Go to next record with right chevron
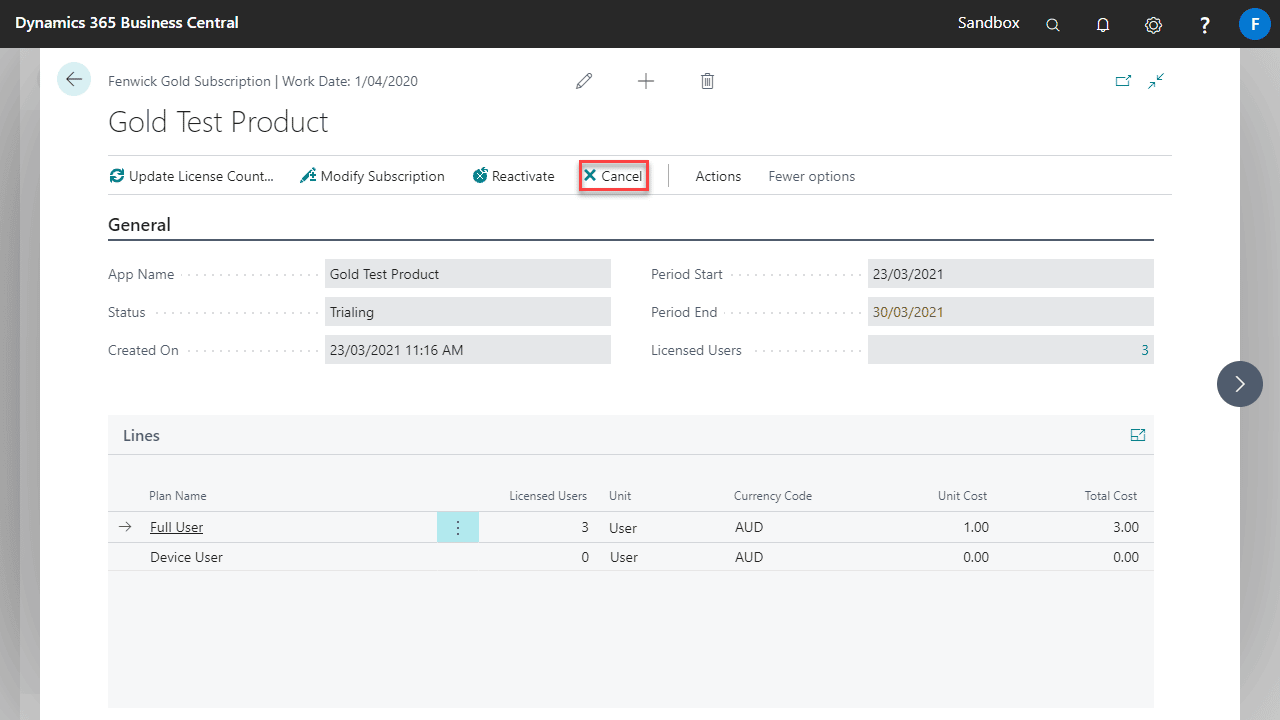1280x720 pixels. tap(1240, 384)
